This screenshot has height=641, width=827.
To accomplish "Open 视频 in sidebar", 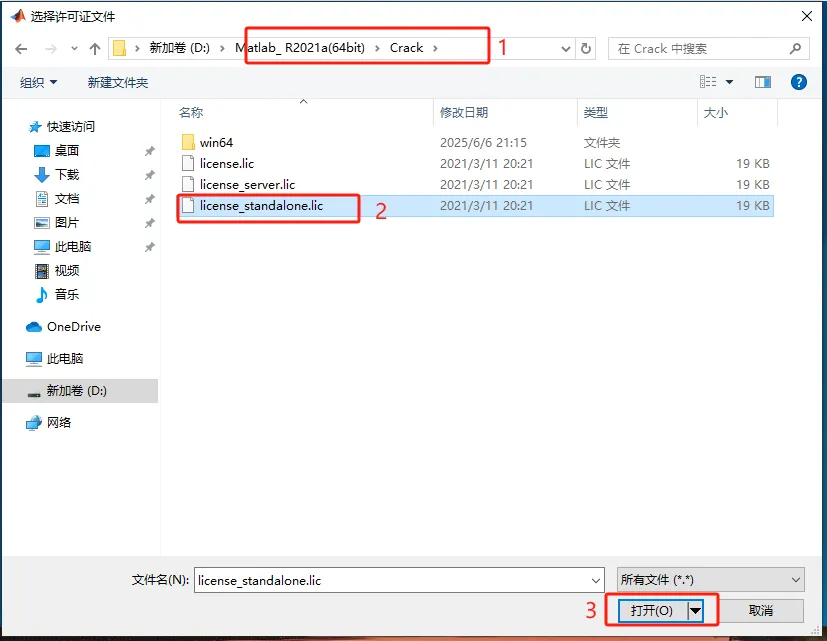I will tap(67, 271).
